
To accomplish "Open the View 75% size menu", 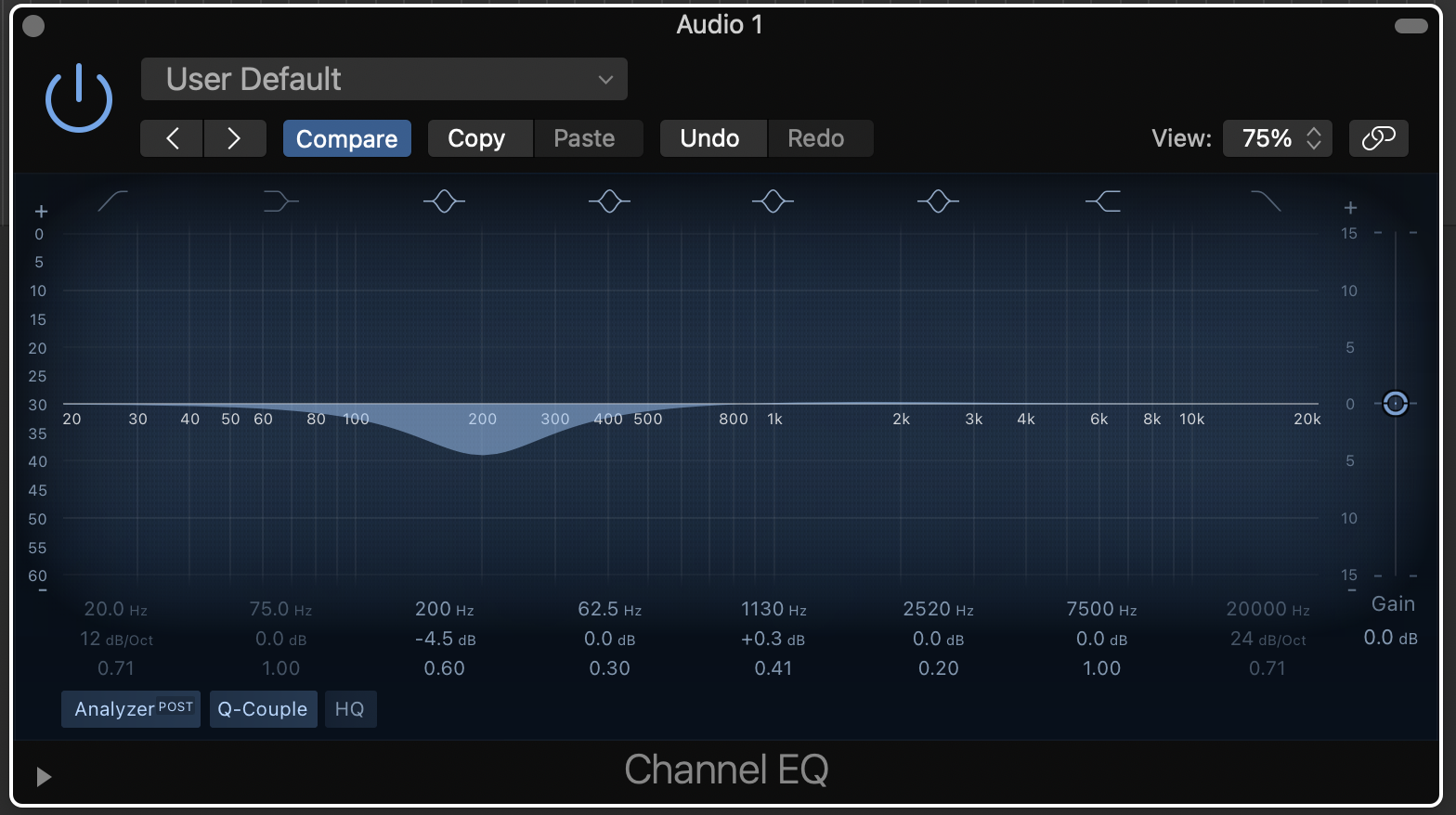I will click(x=1277, y=138).
